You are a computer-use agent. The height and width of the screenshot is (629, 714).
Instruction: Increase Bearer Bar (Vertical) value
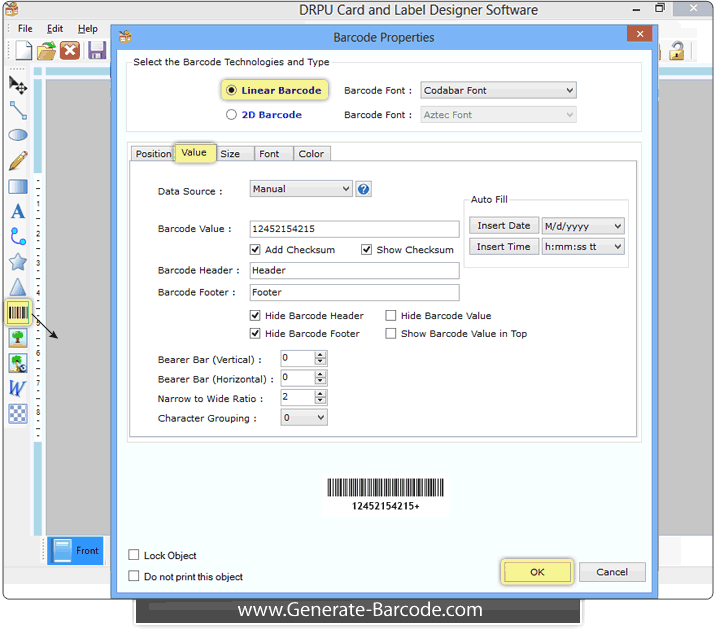coord(321,355)
